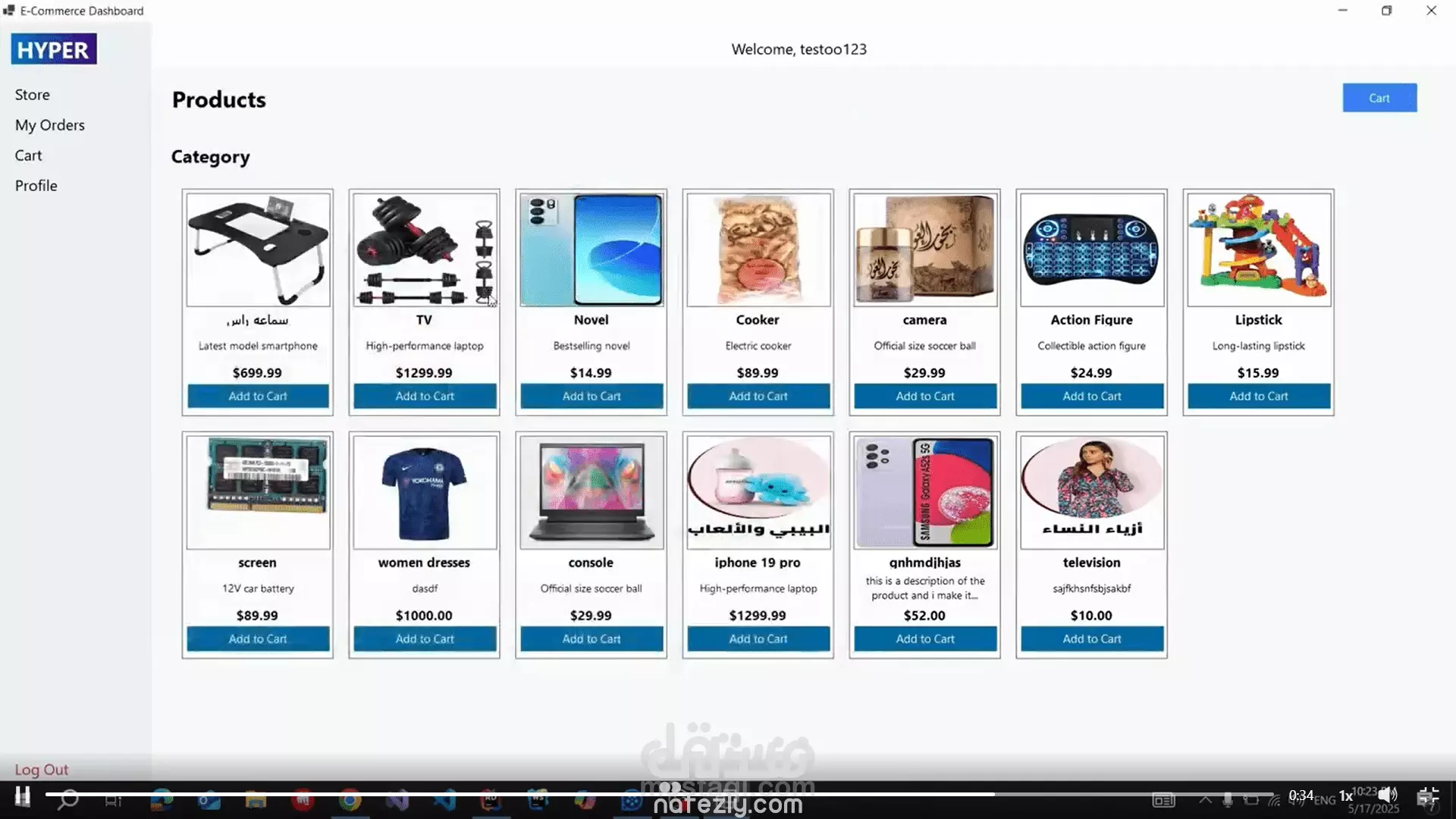Screen dimensions: 1456x819
Task: Pause the video playback
Action: (x=23, y=796)
